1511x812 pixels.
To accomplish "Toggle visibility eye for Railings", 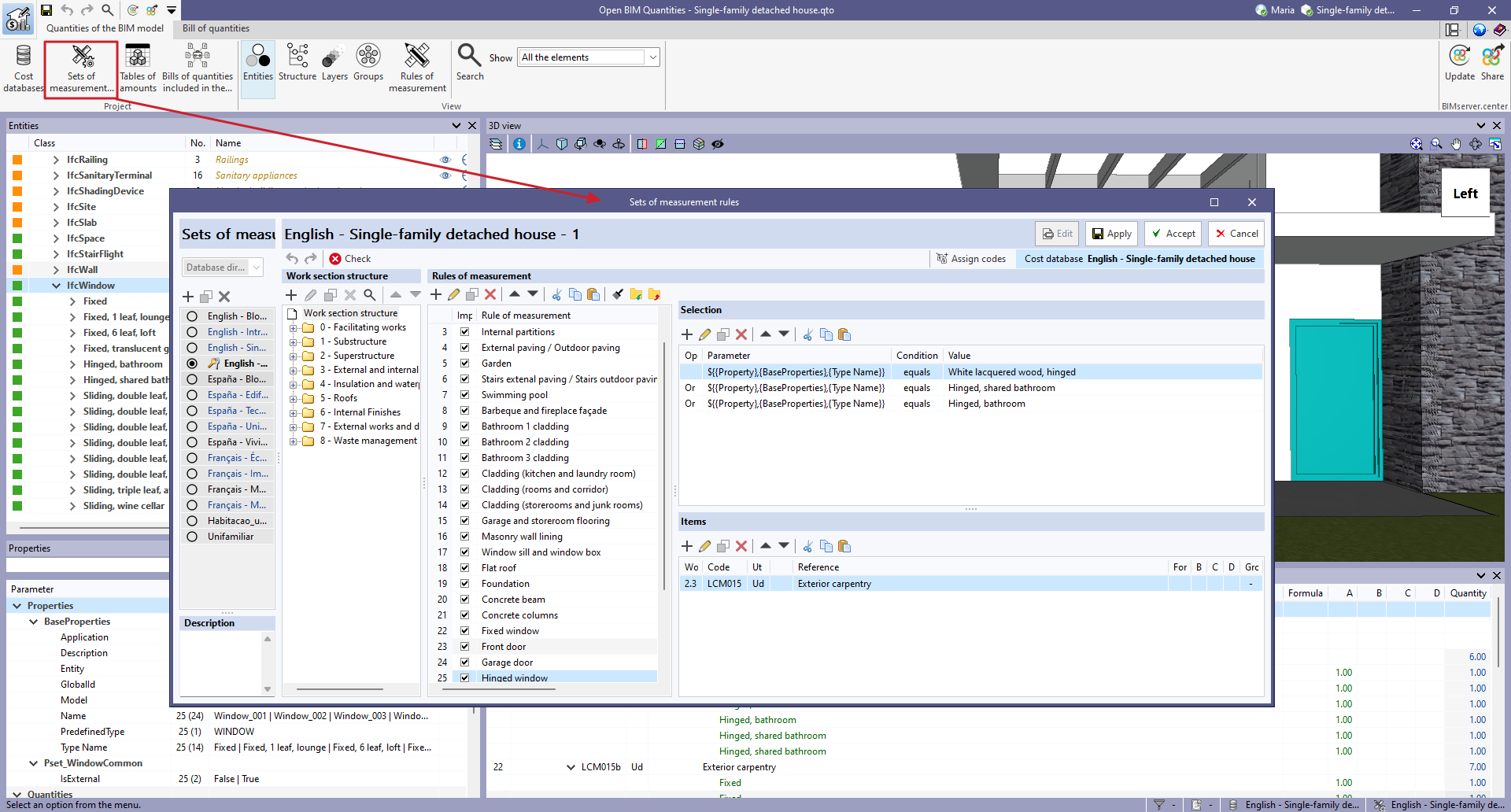I will click(445, 160).
